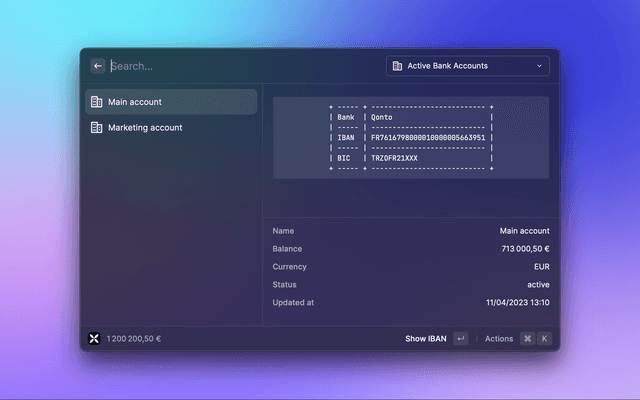Open the Actions menu
640x400 pixels.
pos(499,339)
